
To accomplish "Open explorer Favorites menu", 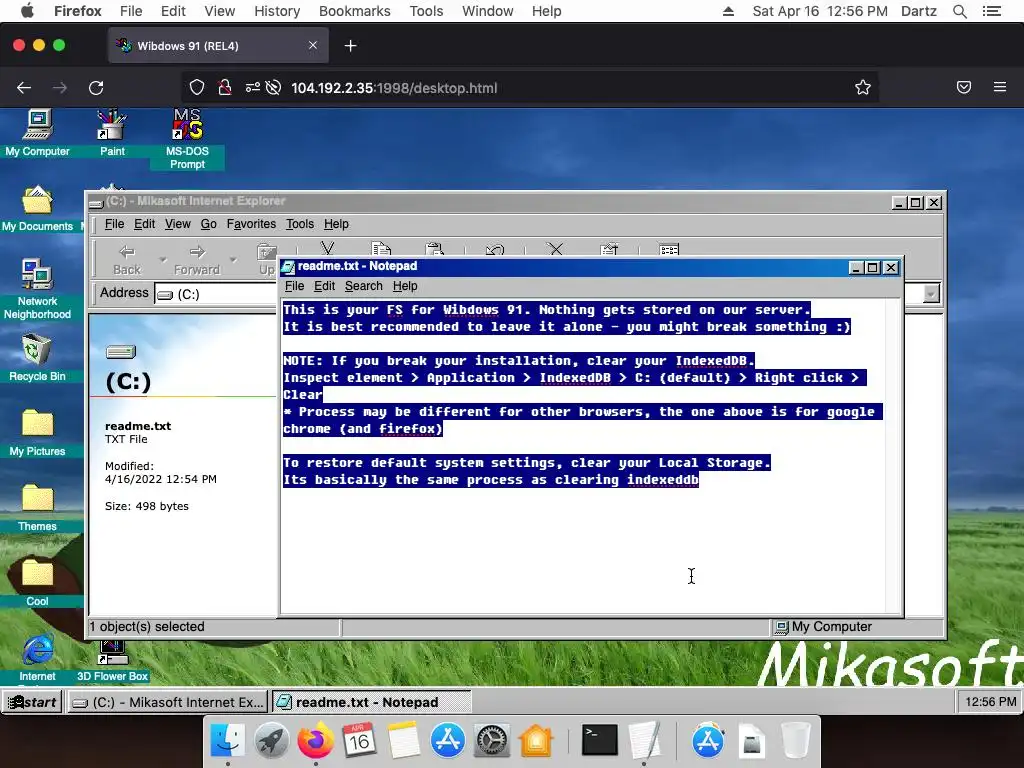I will 251,224.
